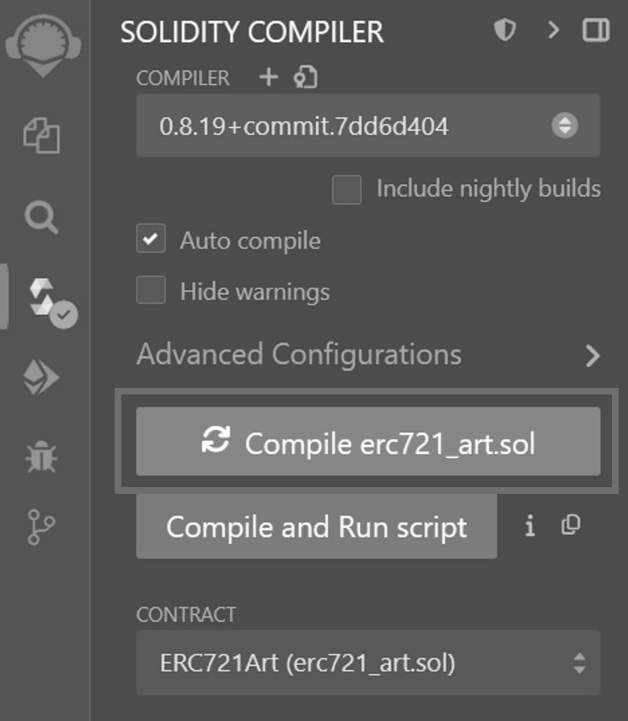Click the shield verification icon in header
628x721 pixels.
[x=505, y=30]
